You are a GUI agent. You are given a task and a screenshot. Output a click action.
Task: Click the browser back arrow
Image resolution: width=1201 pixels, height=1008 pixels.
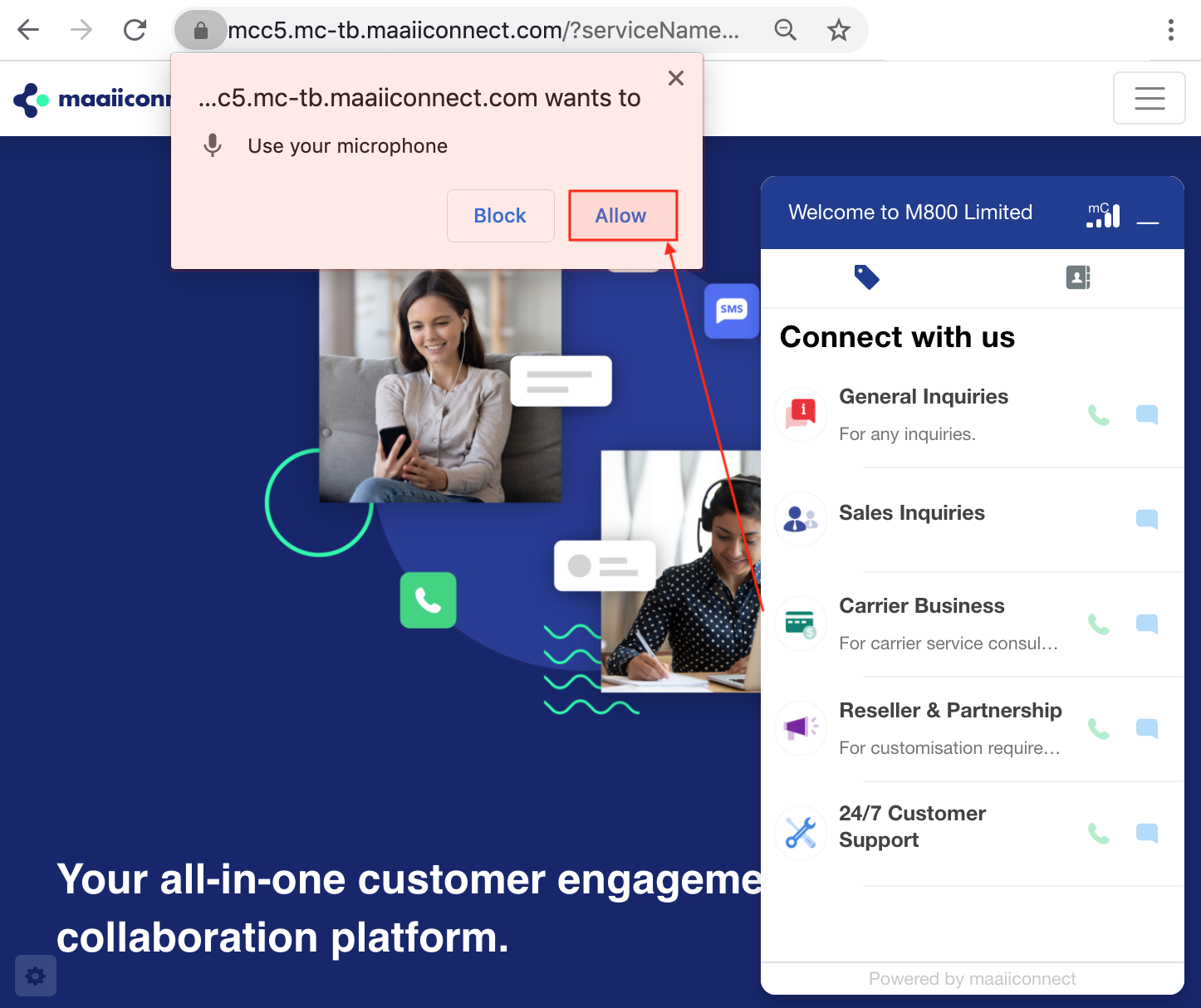28,31
